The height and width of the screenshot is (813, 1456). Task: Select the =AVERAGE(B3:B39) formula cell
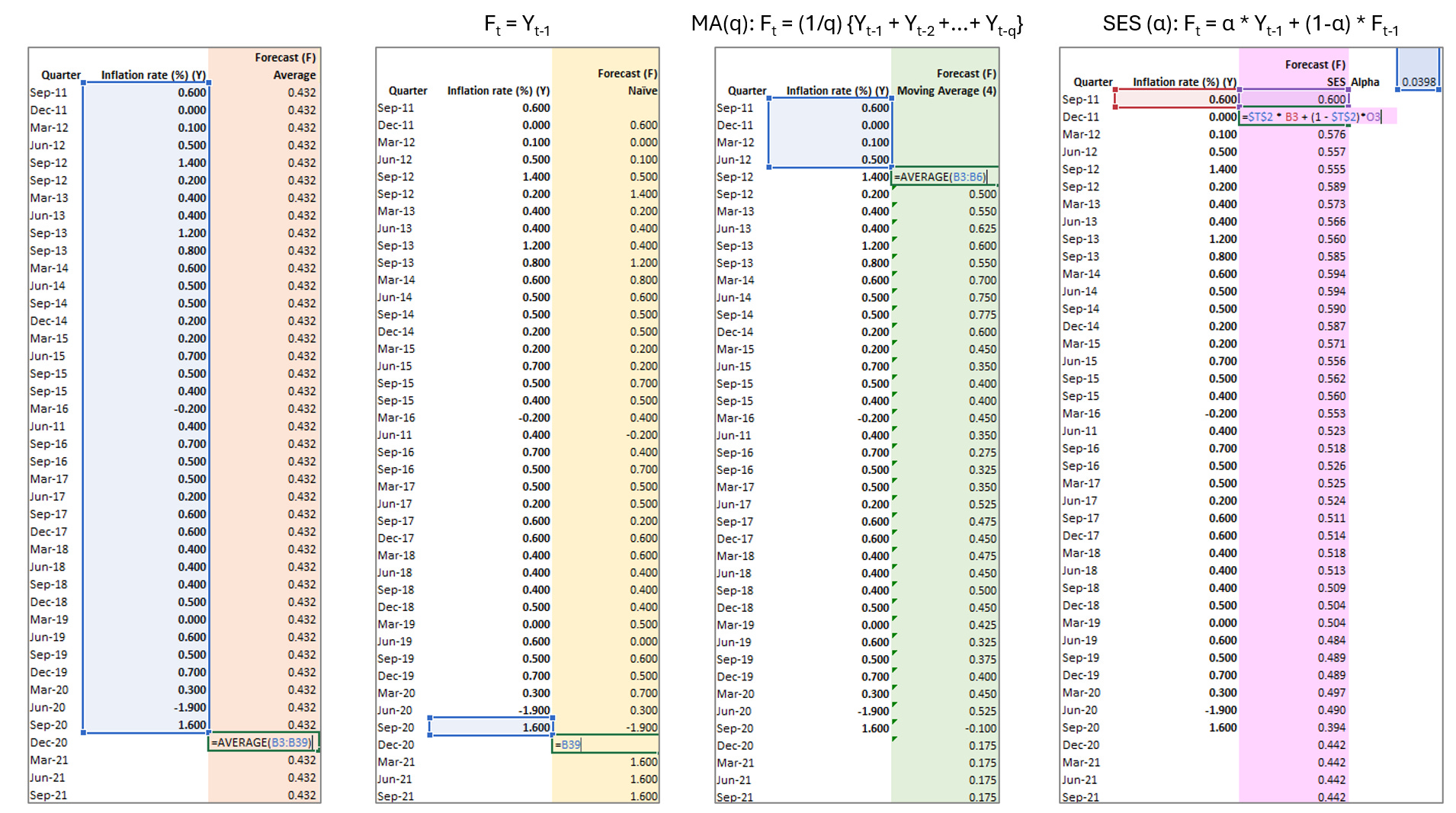pyautogui.click(x=263, y=742)
